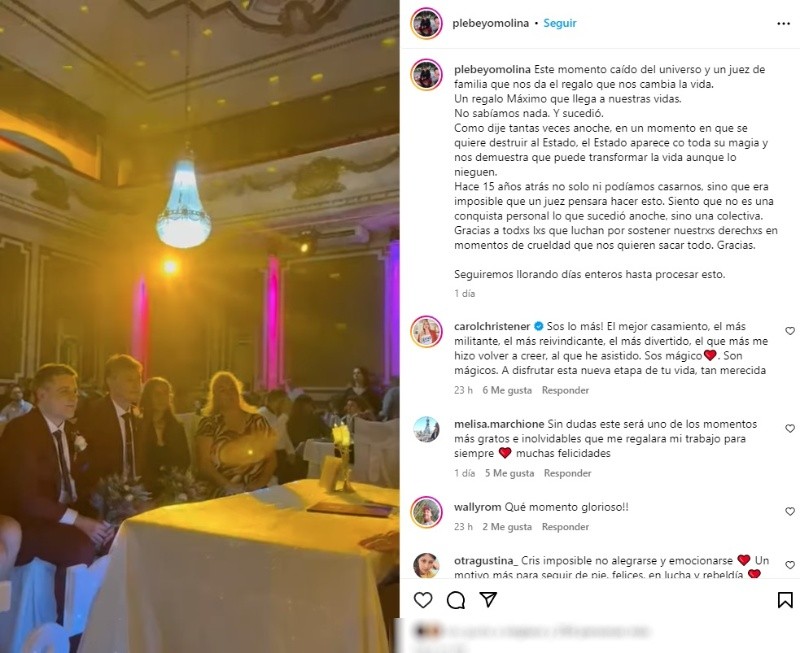
Task: Open plebeyomolina profile from header username
Action: 490,23
